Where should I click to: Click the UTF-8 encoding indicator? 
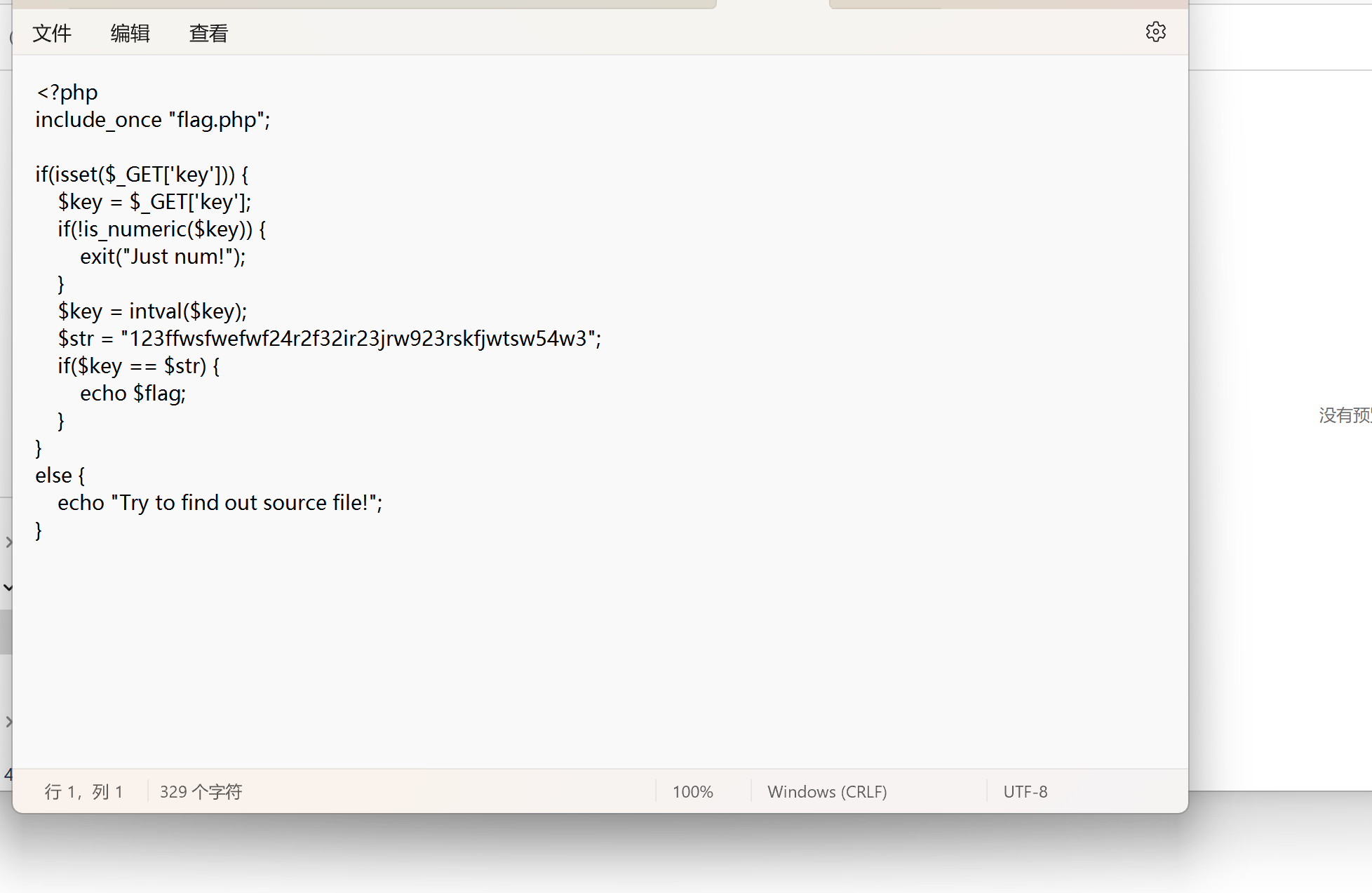(1025, 792)
